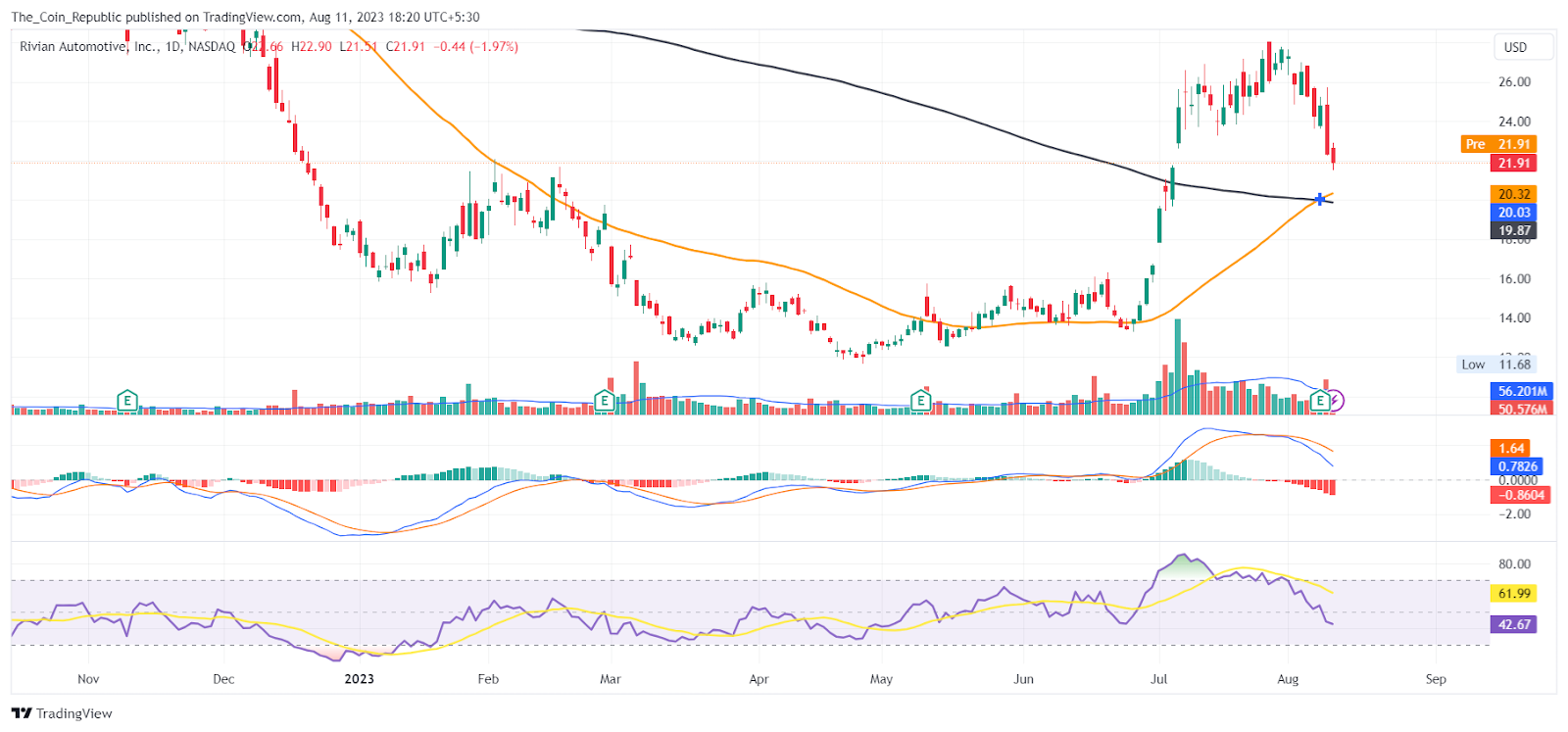Click the 80.00 RSI axis level

(x=1514, y=563)
